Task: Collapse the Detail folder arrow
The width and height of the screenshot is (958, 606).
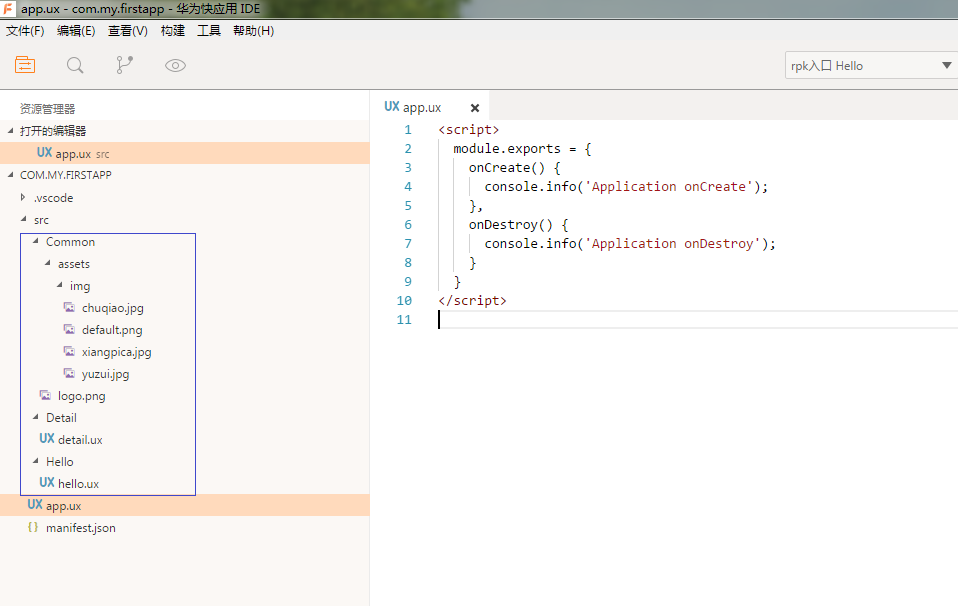Action: coord(35,417)
